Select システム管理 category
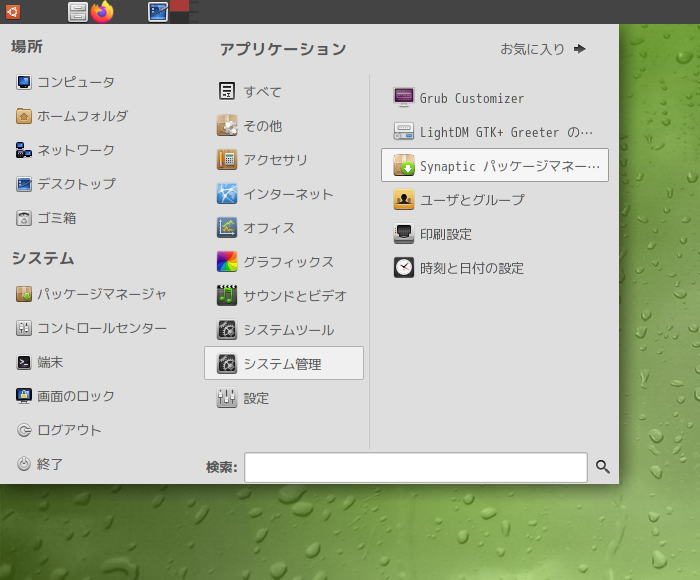The height and width of the screenshot is (580, 700). point(284,363)
